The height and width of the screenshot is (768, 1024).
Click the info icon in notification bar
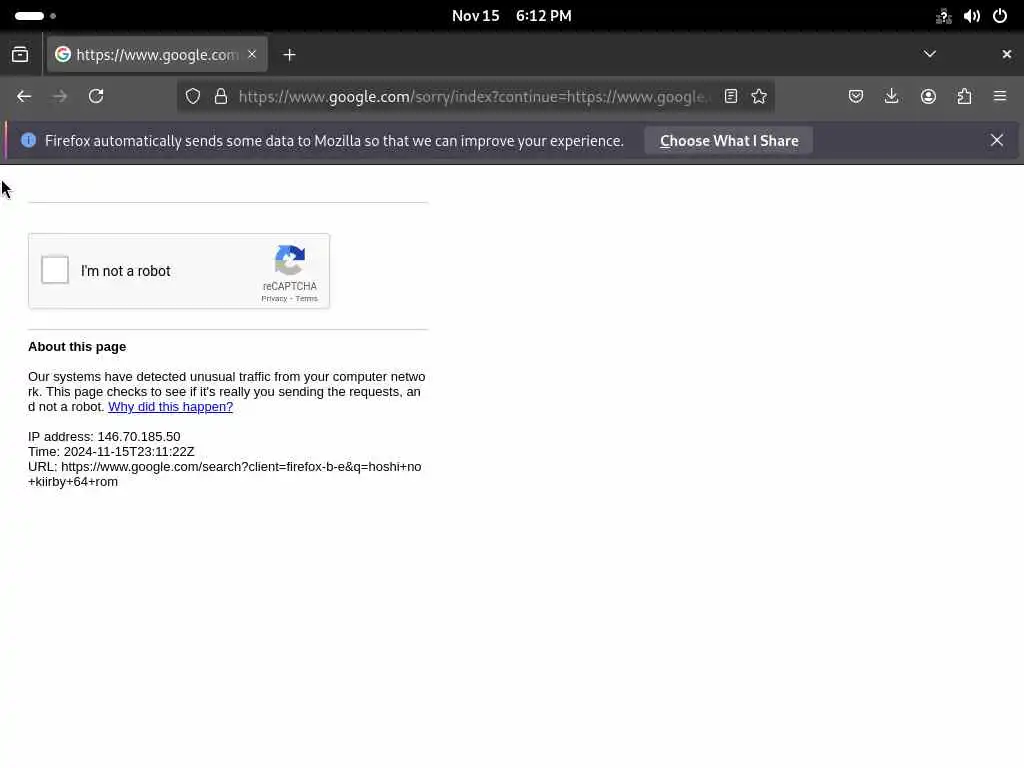(x=28, y=140)
